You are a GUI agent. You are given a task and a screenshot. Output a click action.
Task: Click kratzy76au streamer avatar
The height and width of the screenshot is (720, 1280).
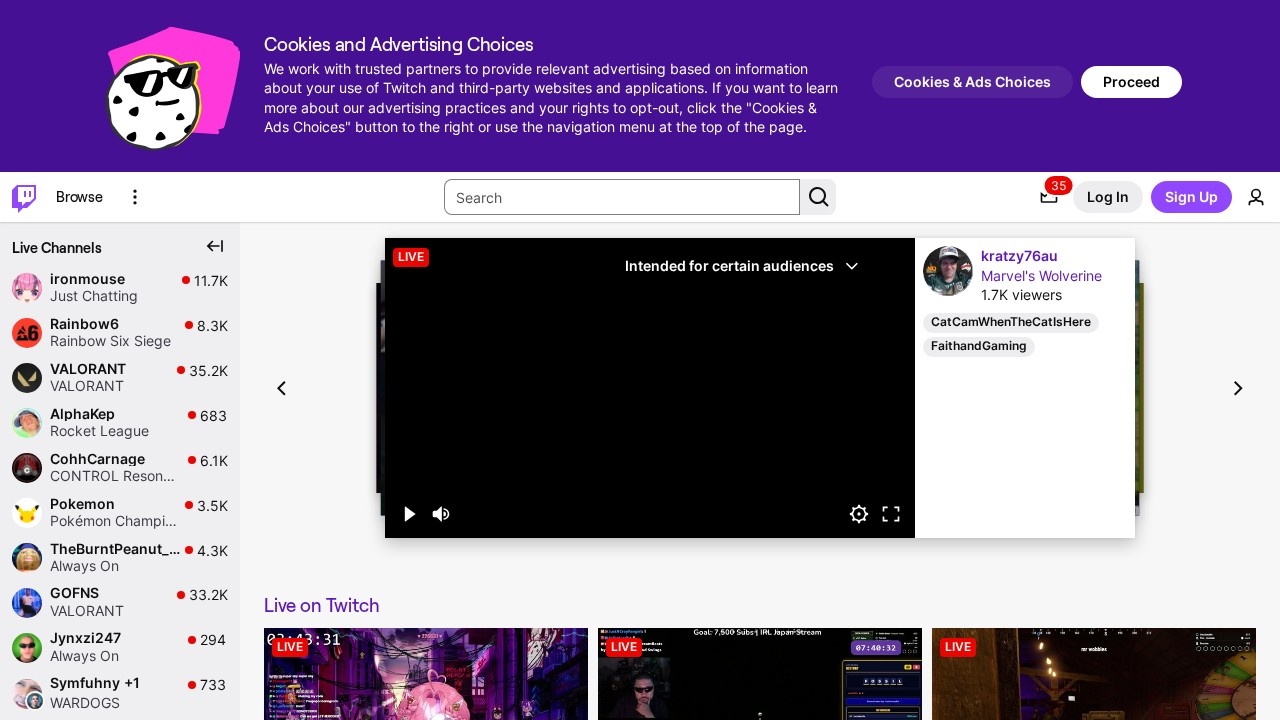948,271
